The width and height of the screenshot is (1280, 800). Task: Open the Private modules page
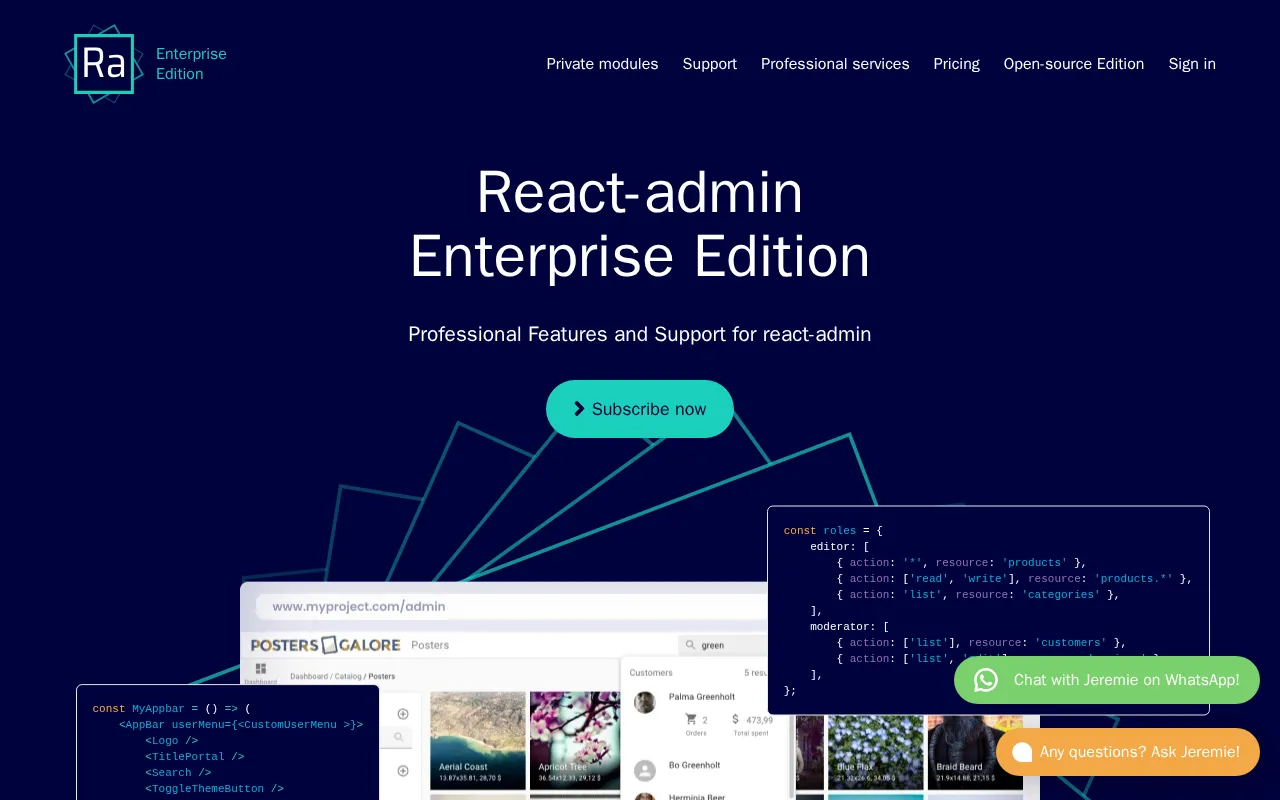pos(602,64)
